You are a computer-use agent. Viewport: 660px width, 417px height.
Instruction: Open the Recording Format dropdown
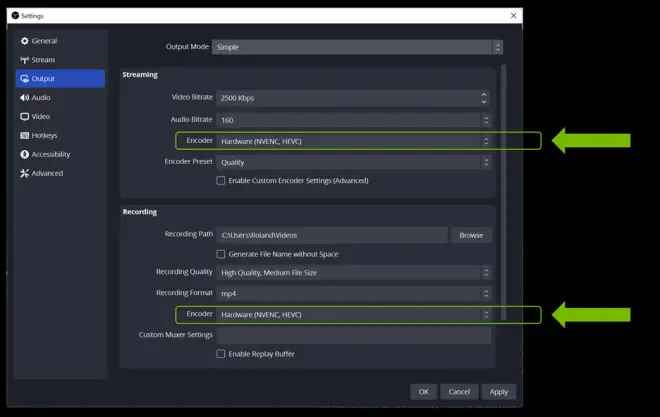pyautogui.click(x=354, y=293)
